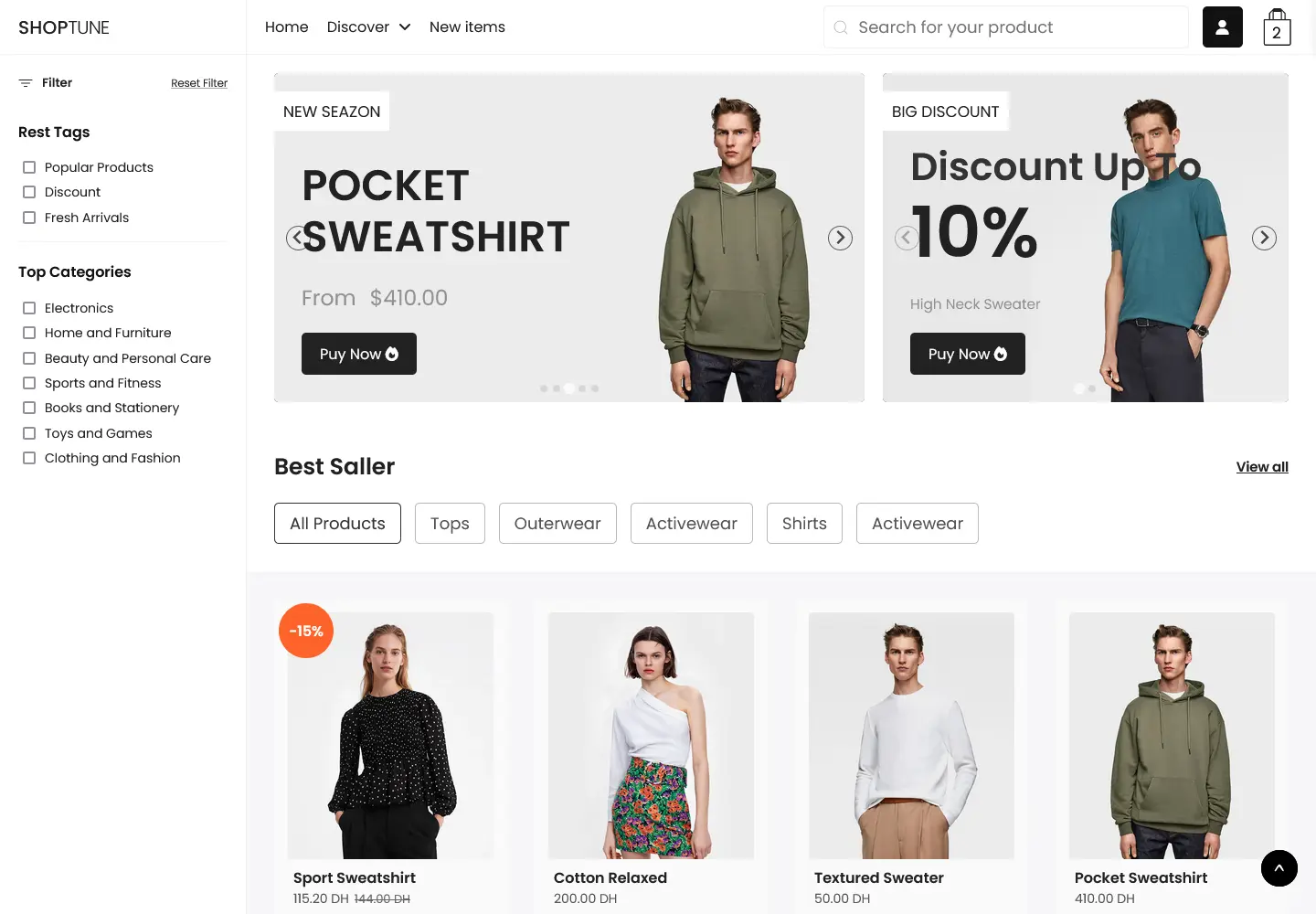Open the View all link
Viewport: 1316px width, 914px height.
(1262, 467)
